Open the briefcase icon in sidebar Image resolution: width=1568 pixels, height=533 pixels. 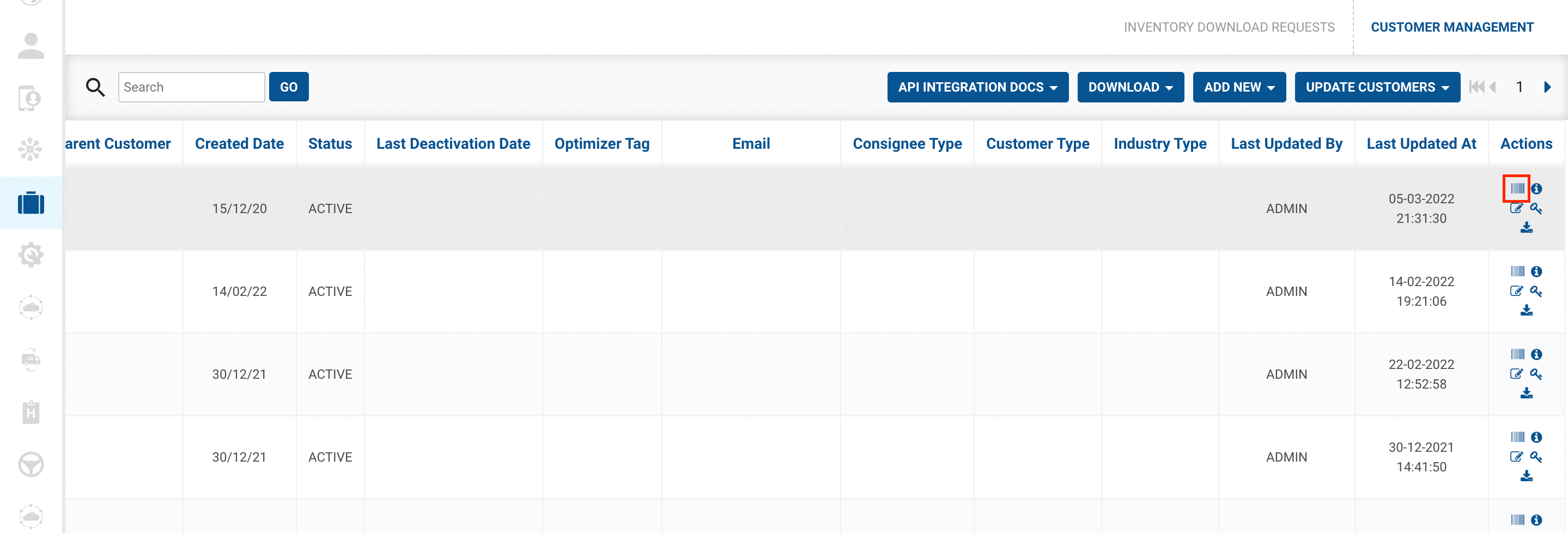(31, 203)
